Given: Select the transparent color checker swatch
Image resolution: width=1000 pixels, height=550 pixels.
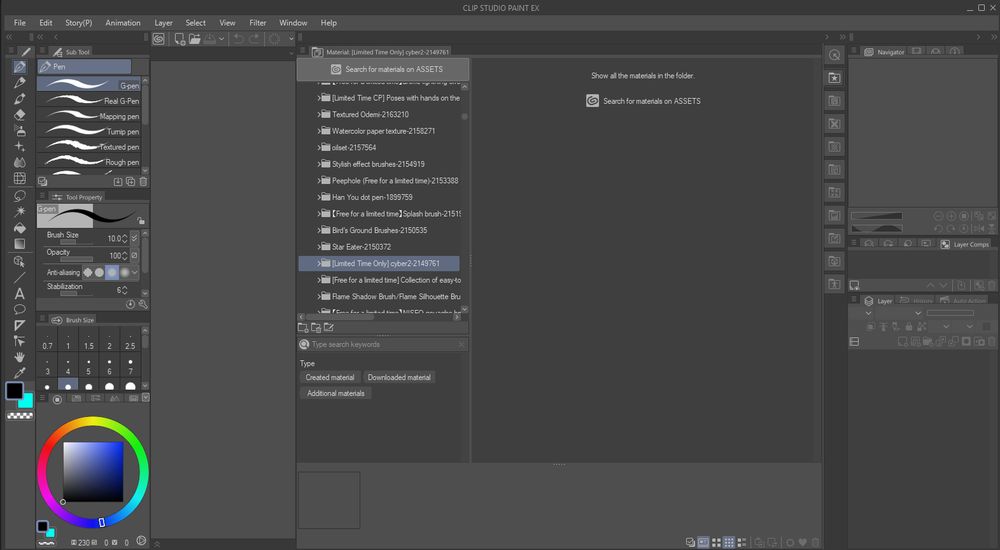Looking at the screenshot, I should coord(20,415).
